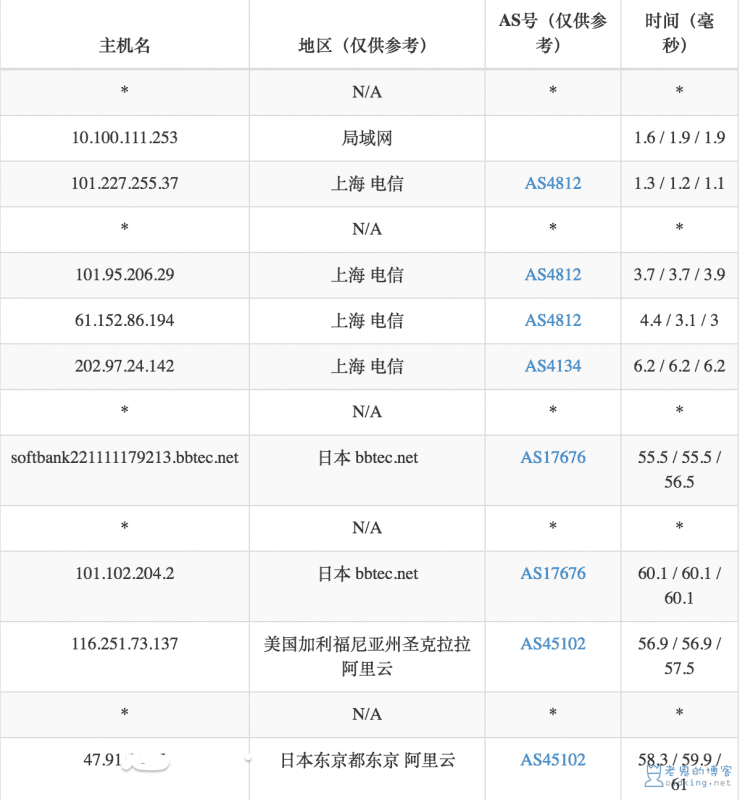The image size is (745, 800).
Task: Open AS45102 link in Tokyo Aliyun row
Action: [x=553, y=760]
